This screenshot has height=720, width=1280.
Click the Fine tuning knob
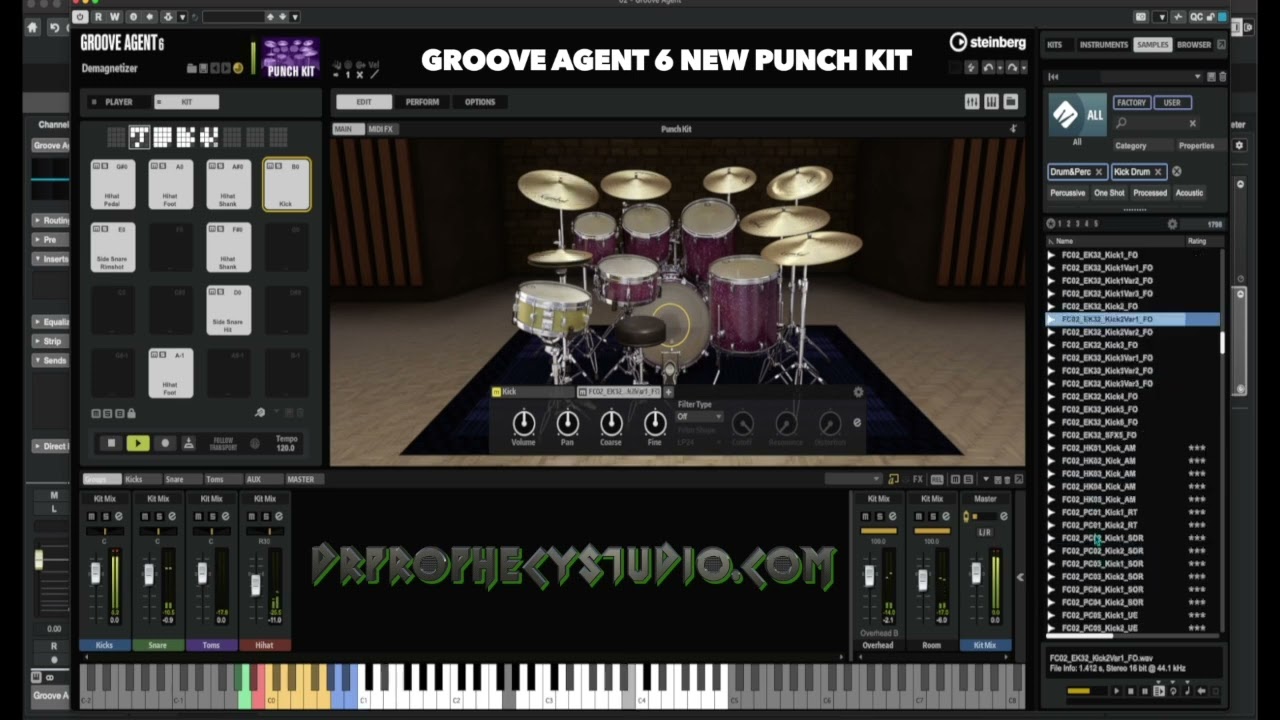[655, 423]
